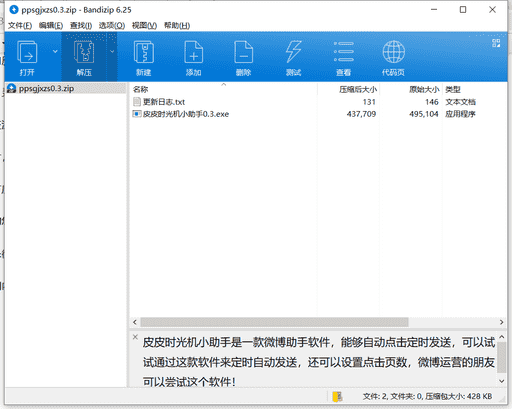Open the Options (选项) menu
512x409 pixels.
(x=112, y=26)
